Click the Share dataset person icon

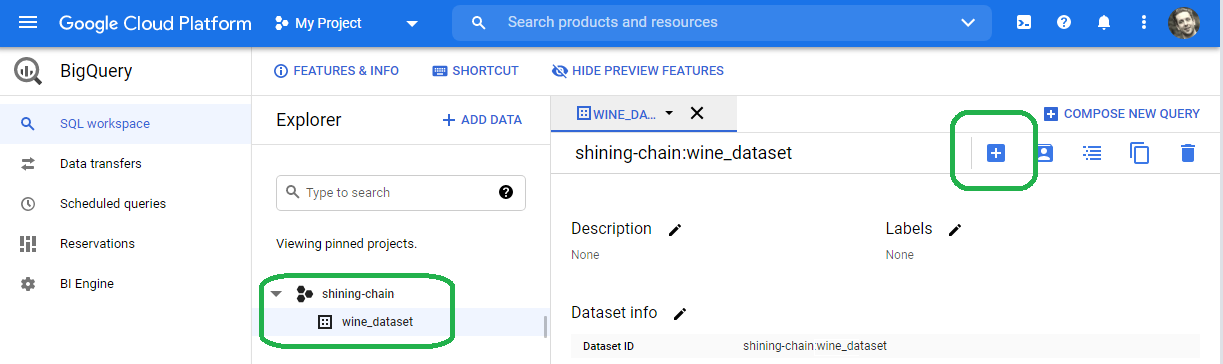click(x=1044, y=153)
